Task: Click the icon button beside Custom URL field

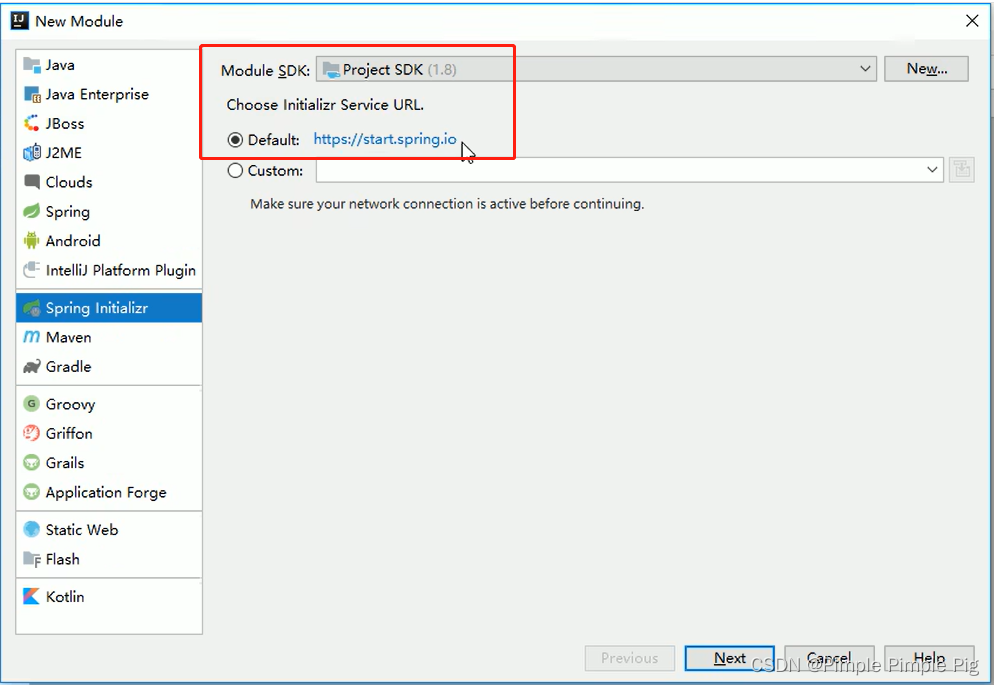Action: point(961,170)
